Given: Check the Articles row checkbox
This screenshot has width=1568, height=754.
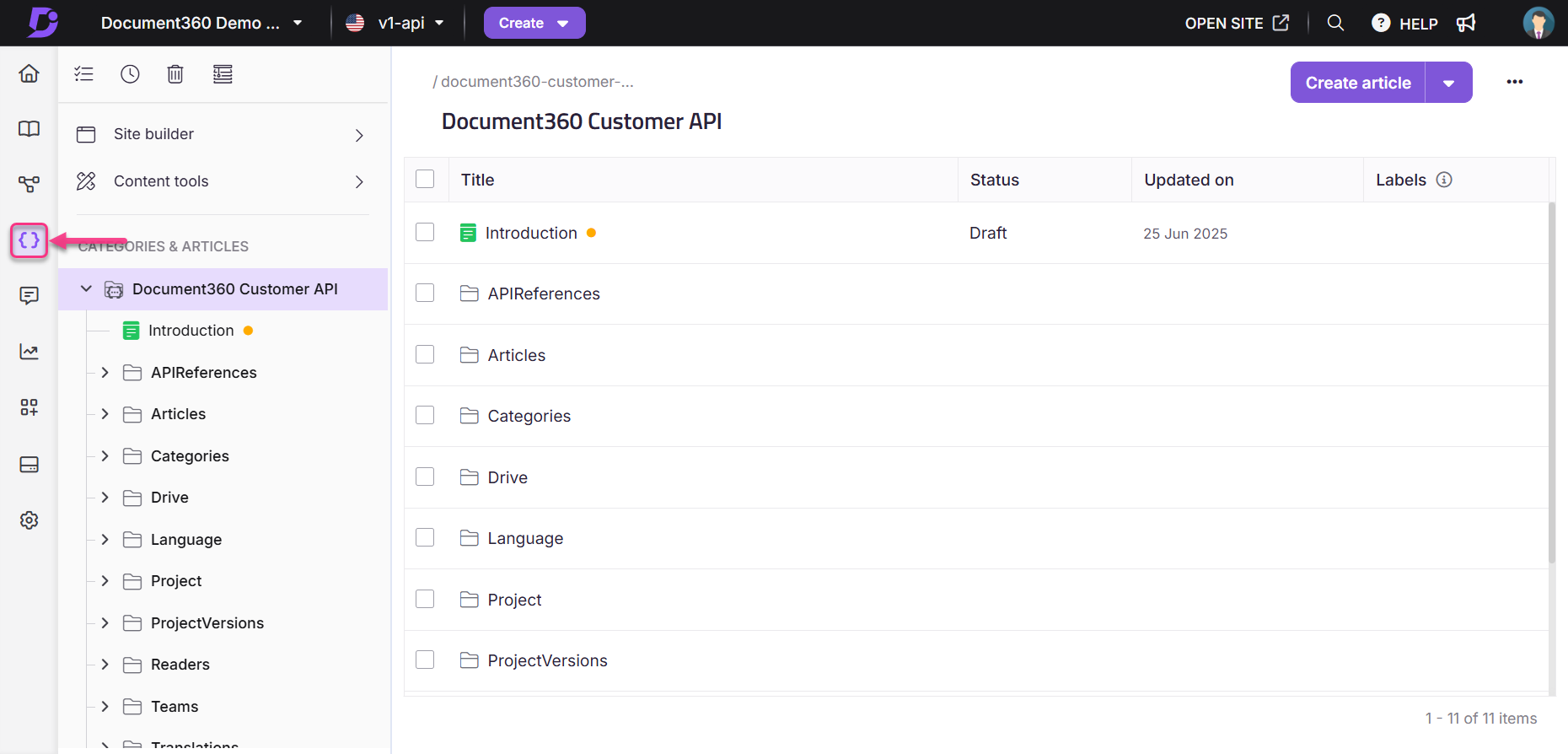Looking at the screenshot, I should 425,354.
